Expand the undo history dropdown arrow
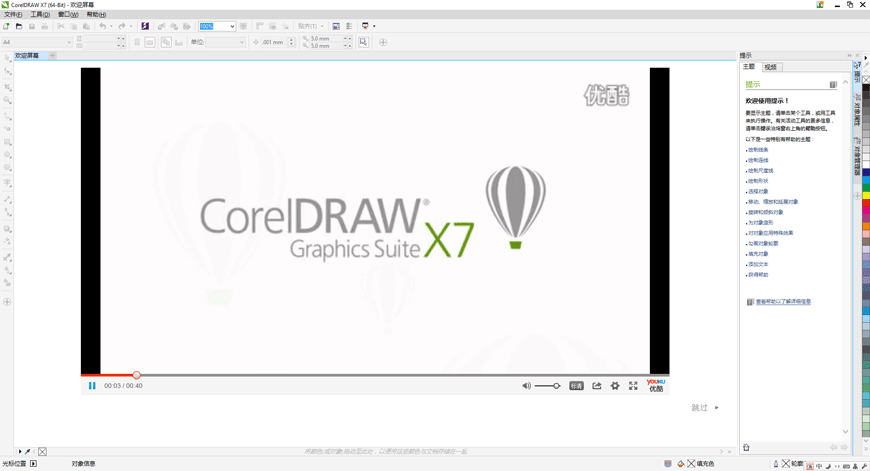 (x=111, y=26)
